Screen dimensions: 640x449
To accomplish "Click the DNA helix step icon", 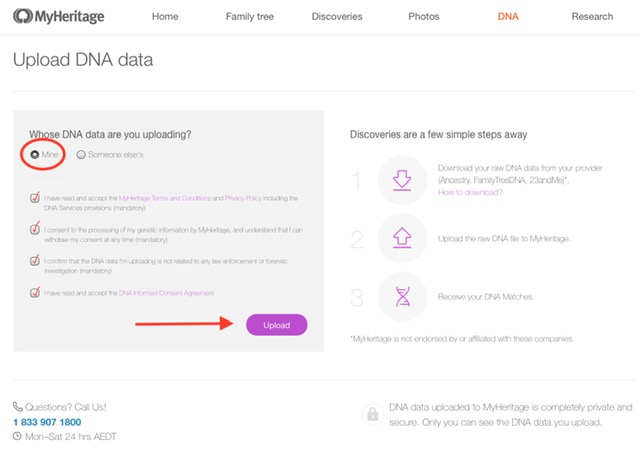I will 402,296.
